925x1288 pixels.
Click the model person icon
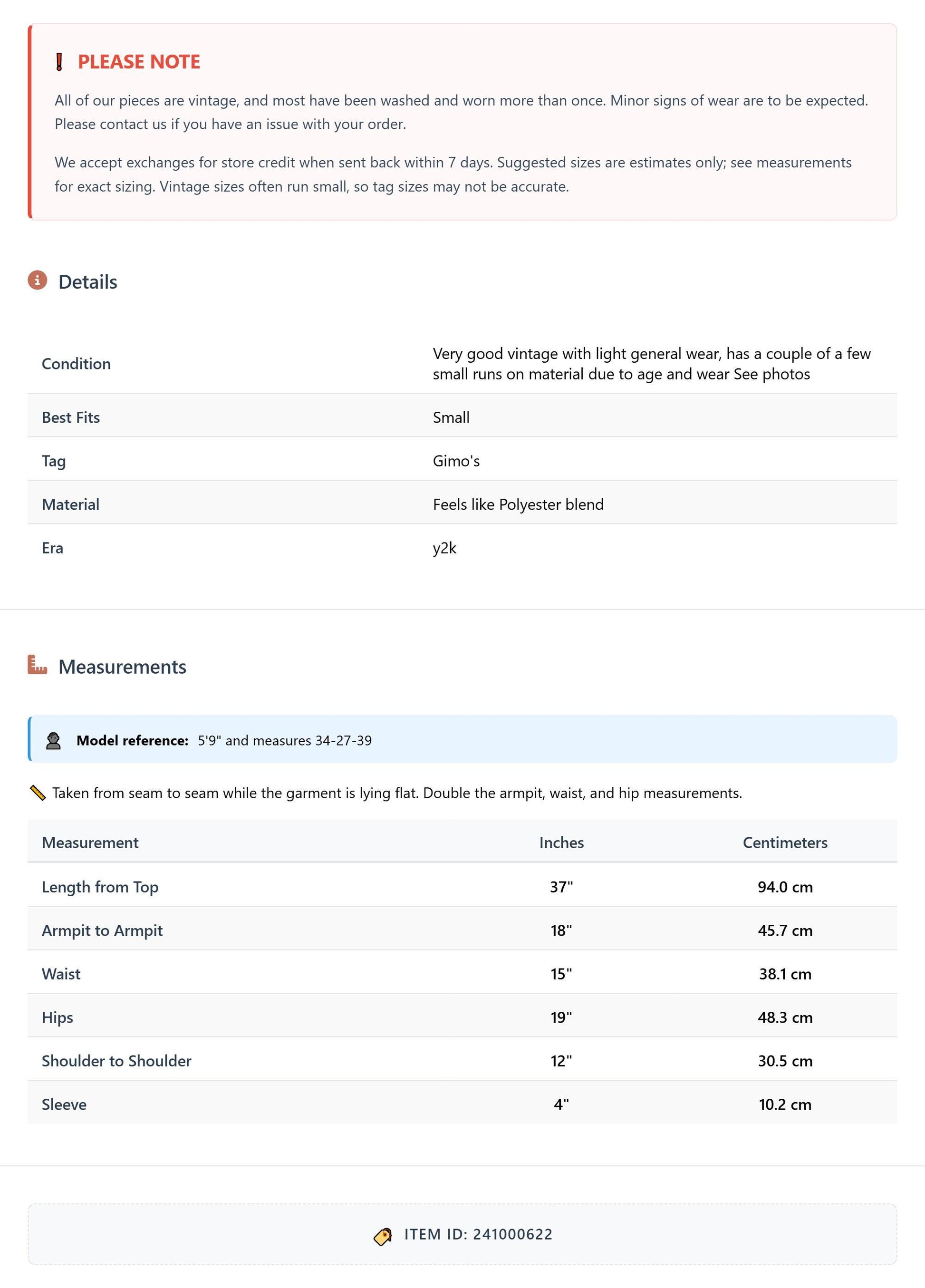[x=53, y=741]
